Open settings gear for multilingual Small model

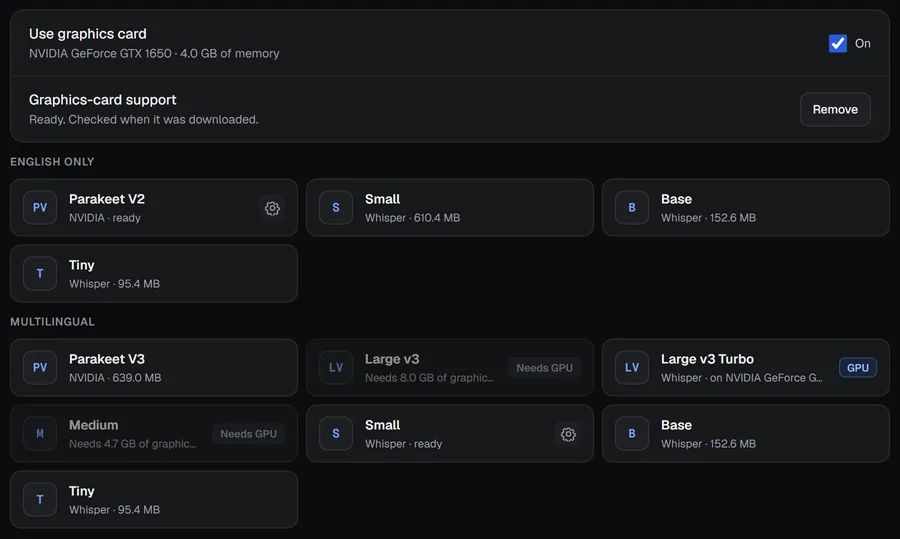pyautogui.click(x=568, y=434)
